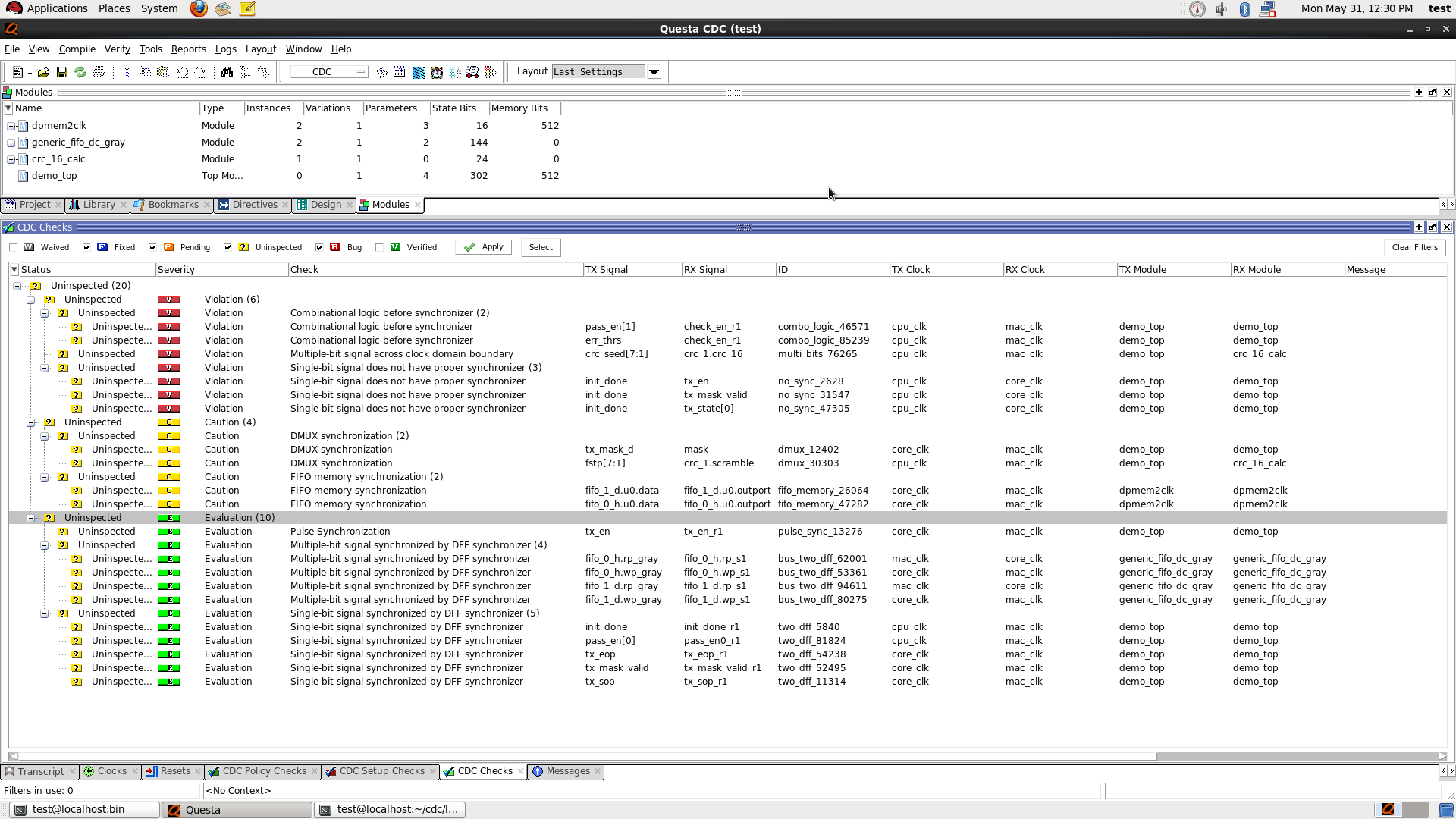
Task: Open the Layout Last Settings dropdown
Action: point(654,72)
